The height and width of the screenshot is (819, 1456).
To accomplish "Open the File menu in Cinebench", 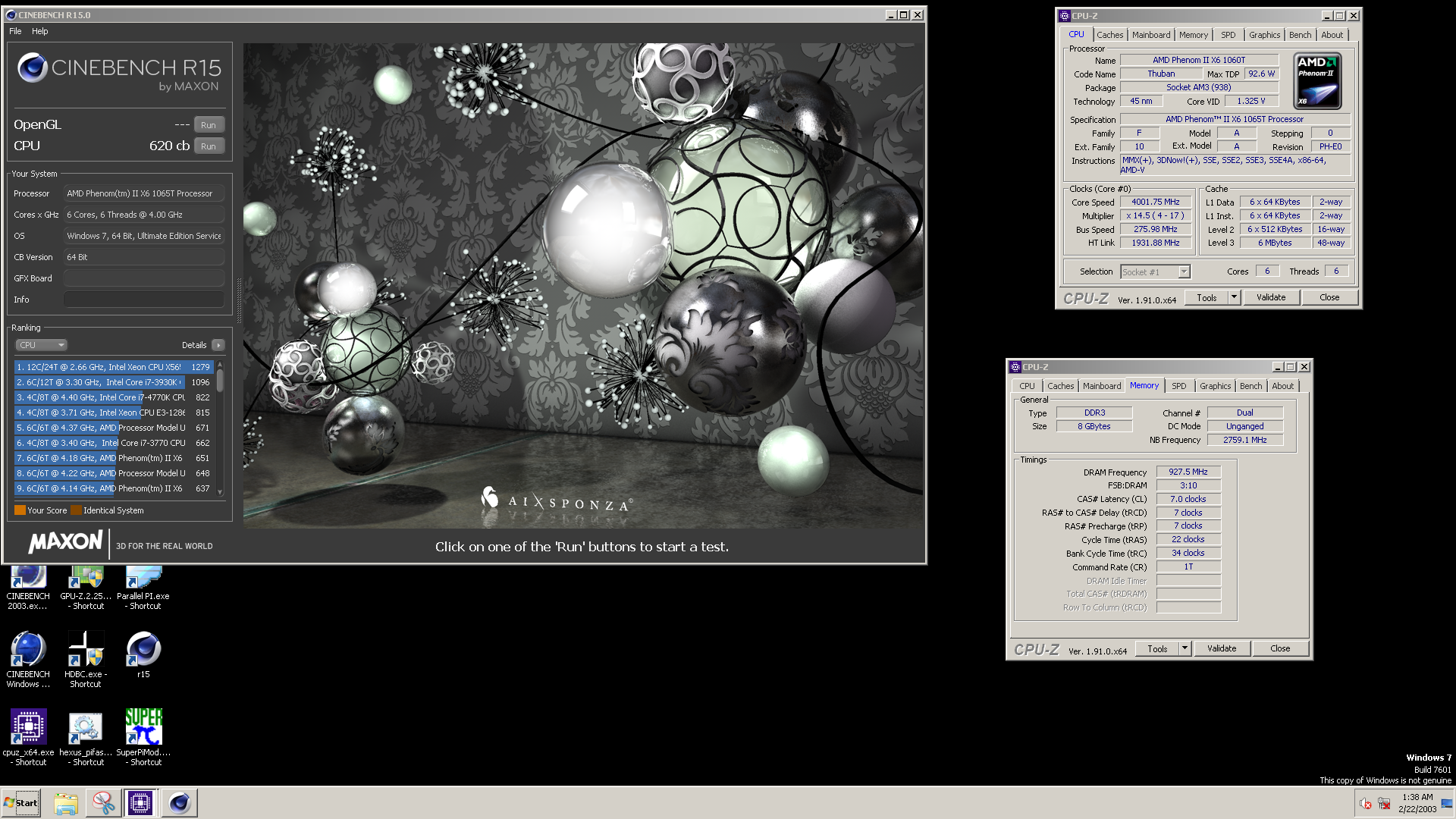I will click(15, 31).
